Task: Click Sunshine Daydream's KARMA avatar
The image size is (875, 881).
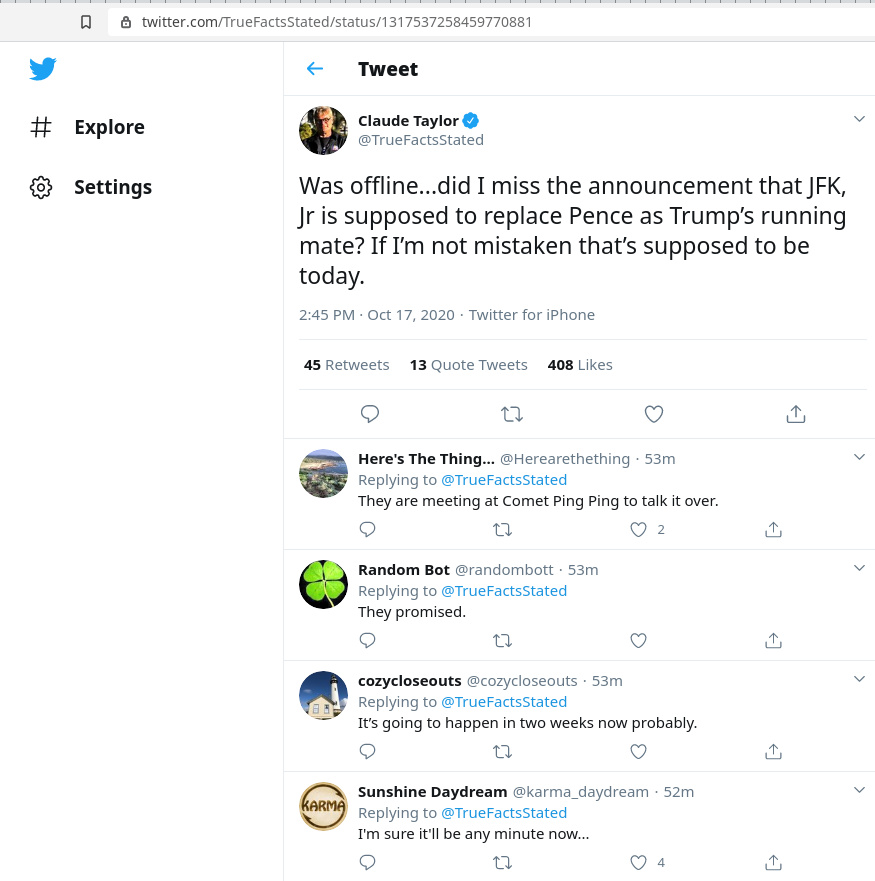Action: [x=323, y=806]
